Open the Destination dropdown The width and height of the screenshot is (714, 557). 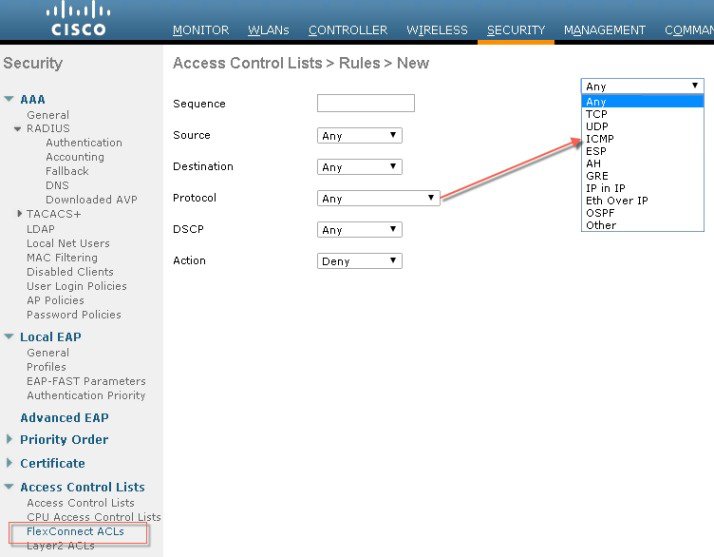[359, 167]
